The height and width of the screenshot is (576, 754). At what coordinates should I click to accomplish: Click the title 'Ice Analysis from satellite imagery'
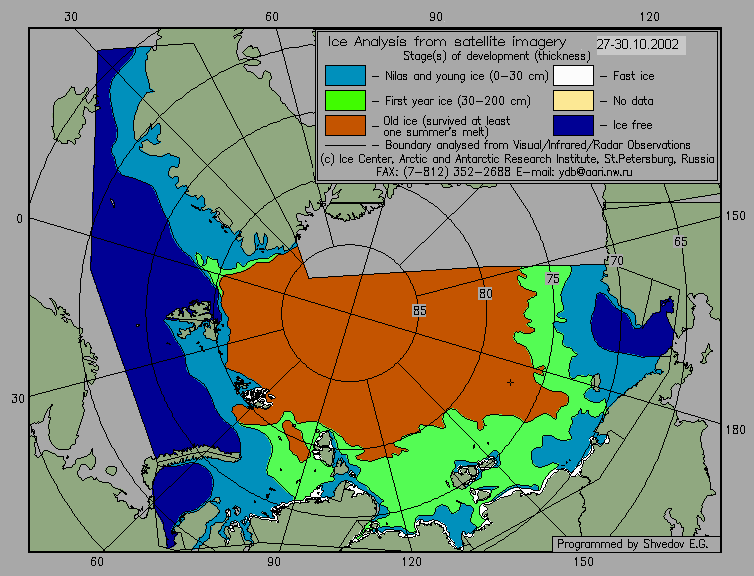447,42
